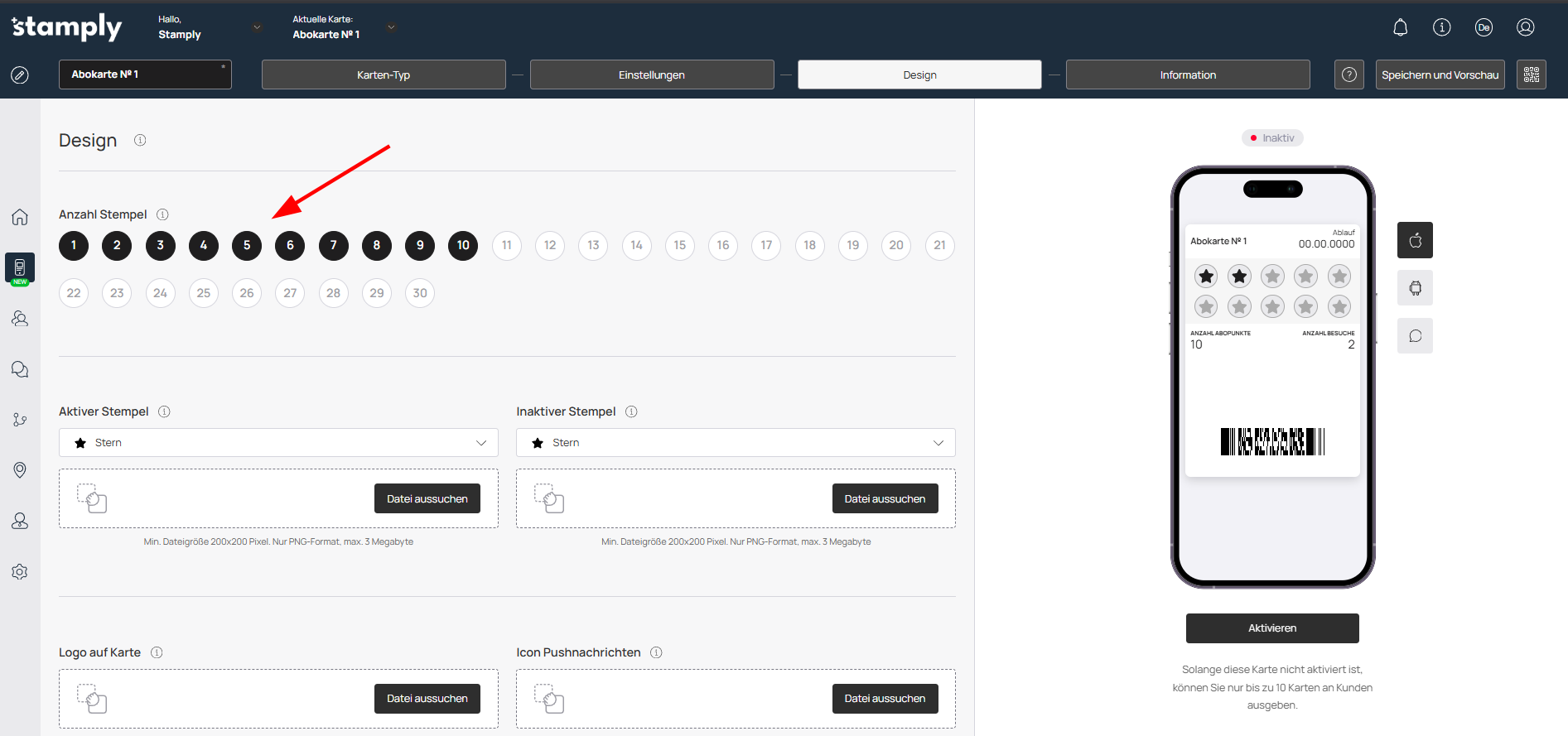Image resolution: width=1568 pixels, height=736 pixels.
Task: Click the QR code icon
Action: pyautogui.click(x=1531, y=75)
